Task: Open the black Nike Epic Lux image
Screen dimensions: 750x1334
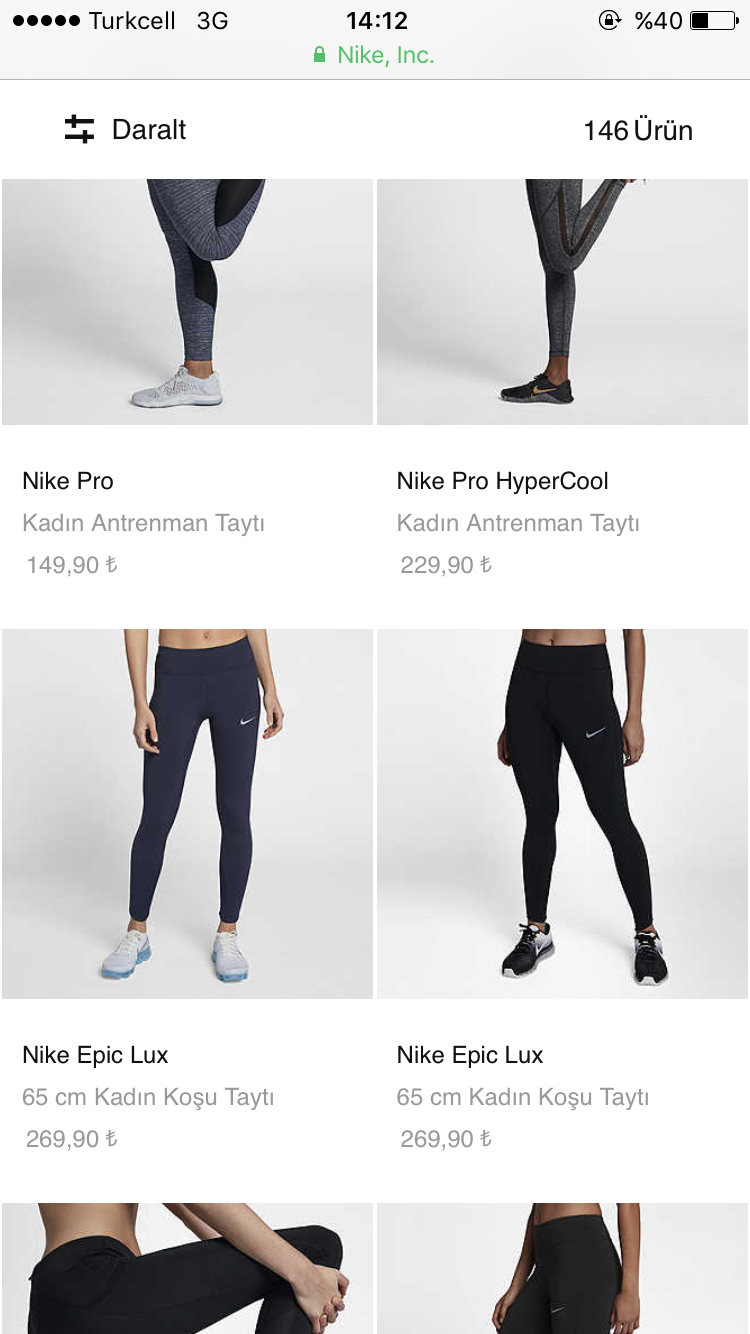Action: [562, 814]
